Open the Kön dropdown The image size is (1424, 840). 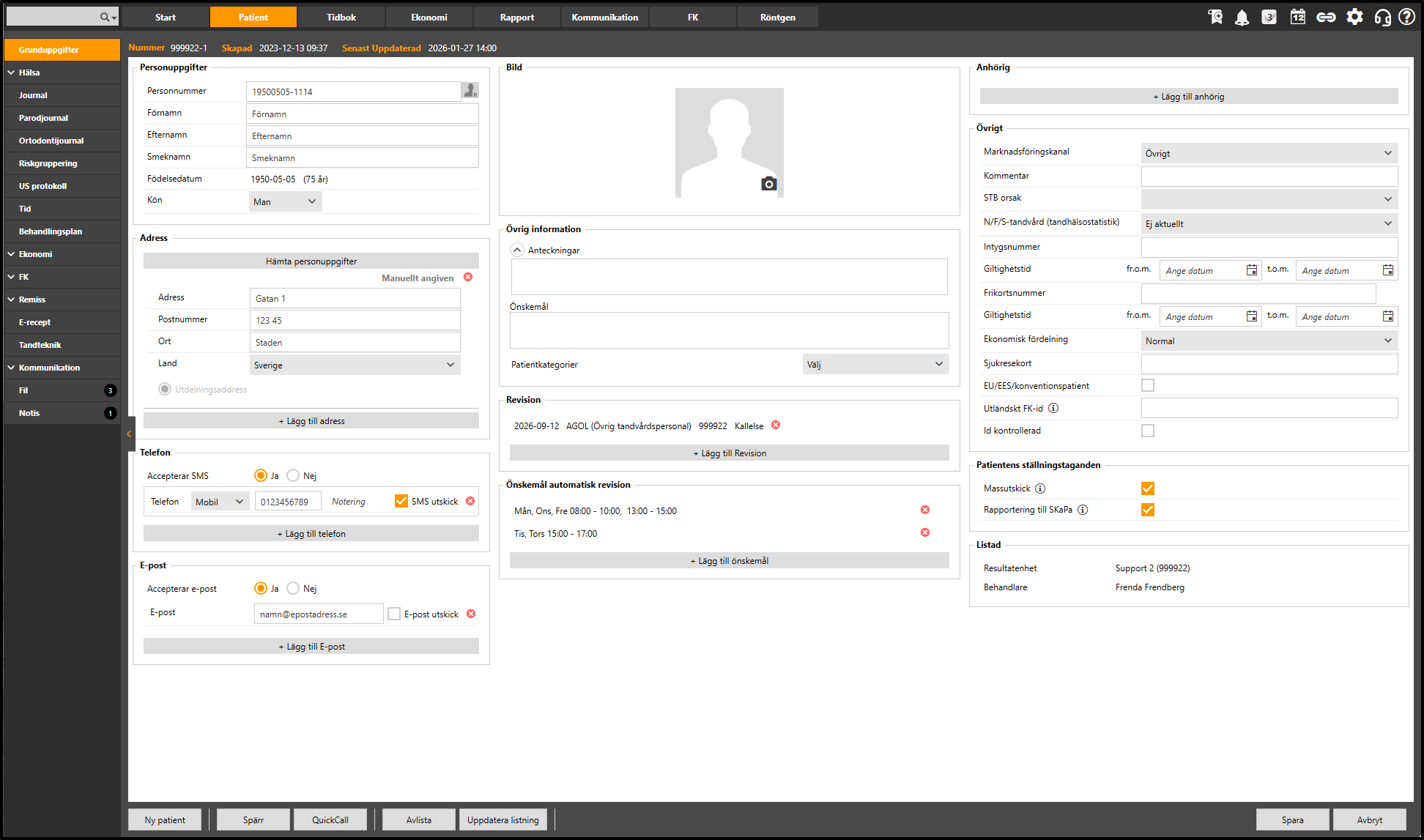(x=285, y=201)
